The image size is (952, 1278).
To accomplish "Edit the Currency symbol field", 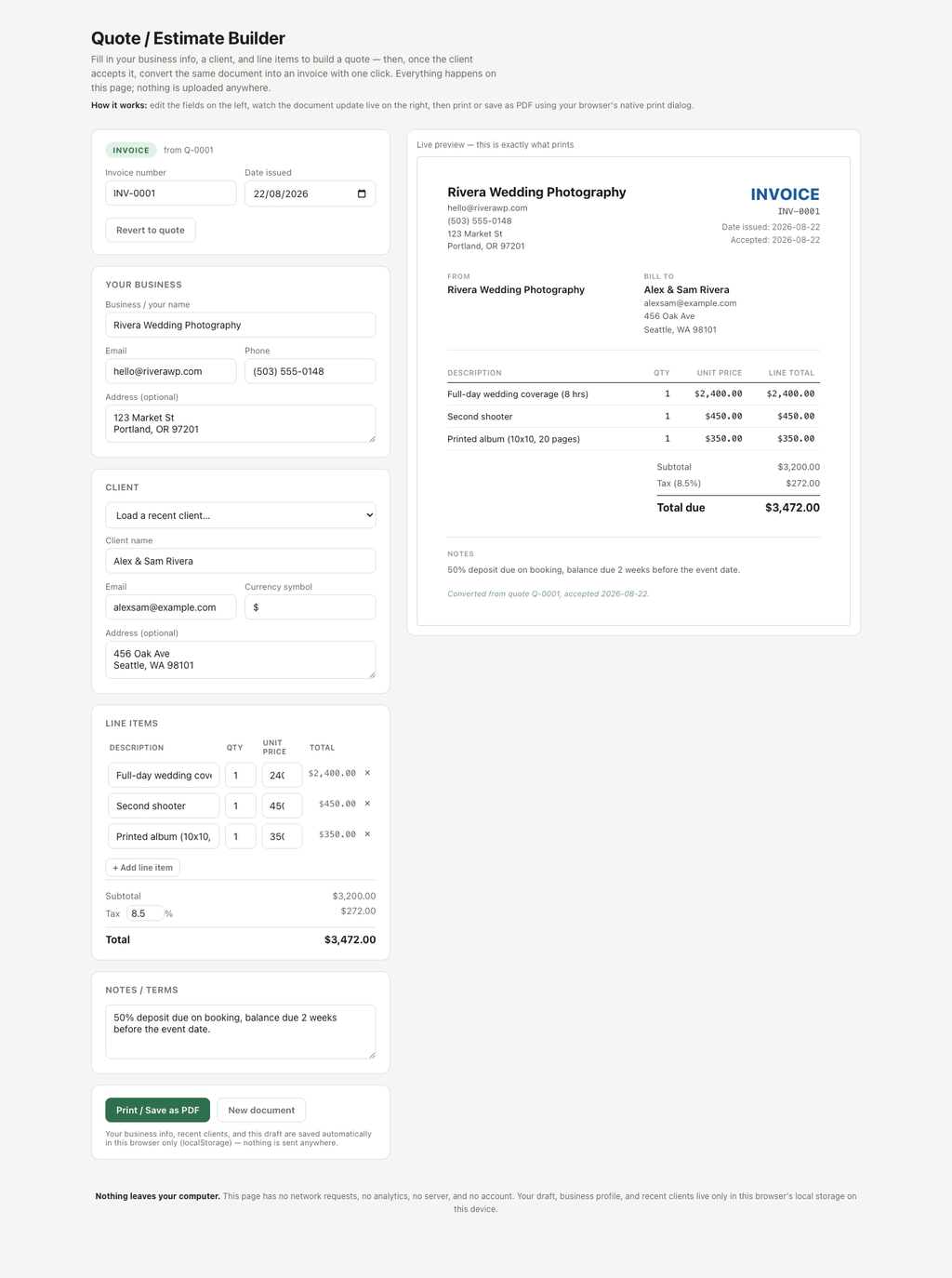I will 311,607.
